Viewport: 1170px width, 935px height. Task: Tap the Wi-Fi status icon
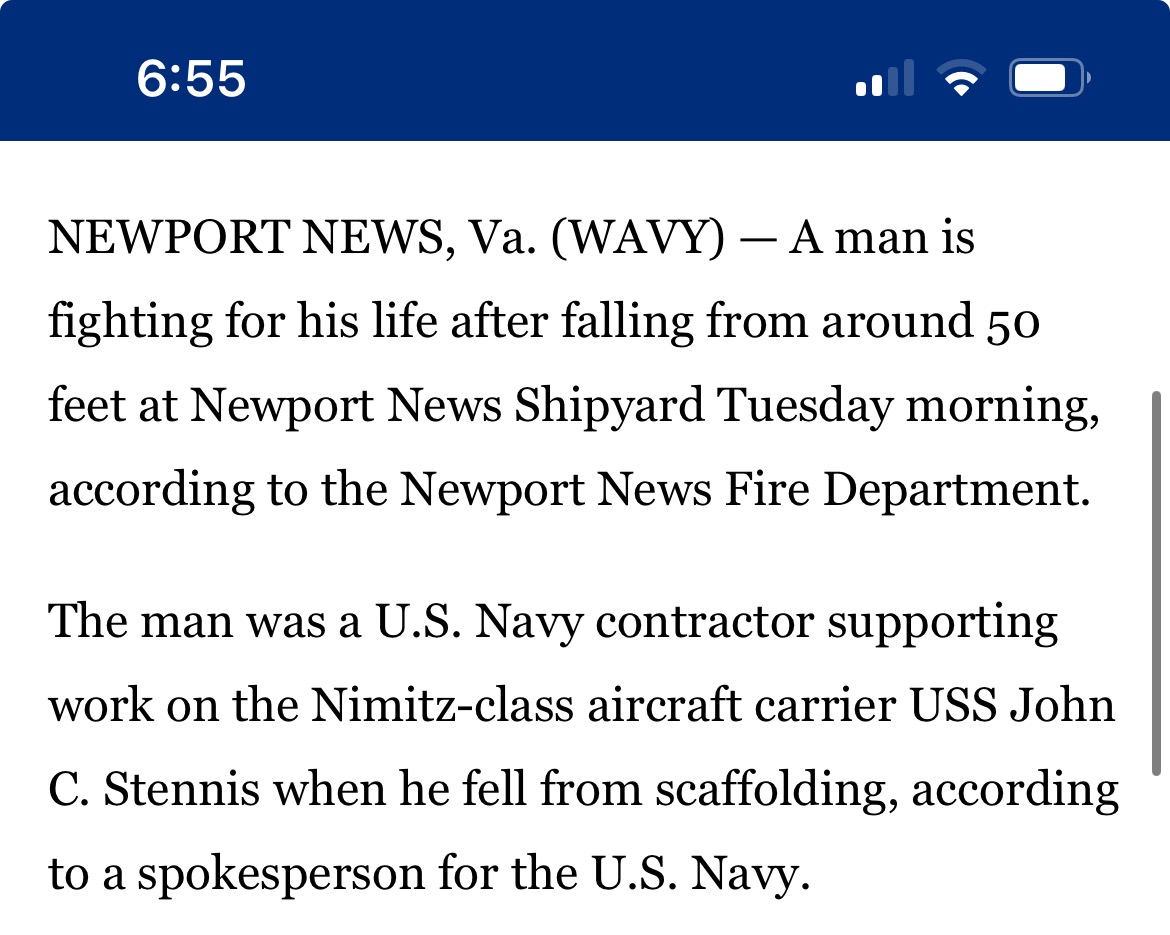(x=961, y=78)
